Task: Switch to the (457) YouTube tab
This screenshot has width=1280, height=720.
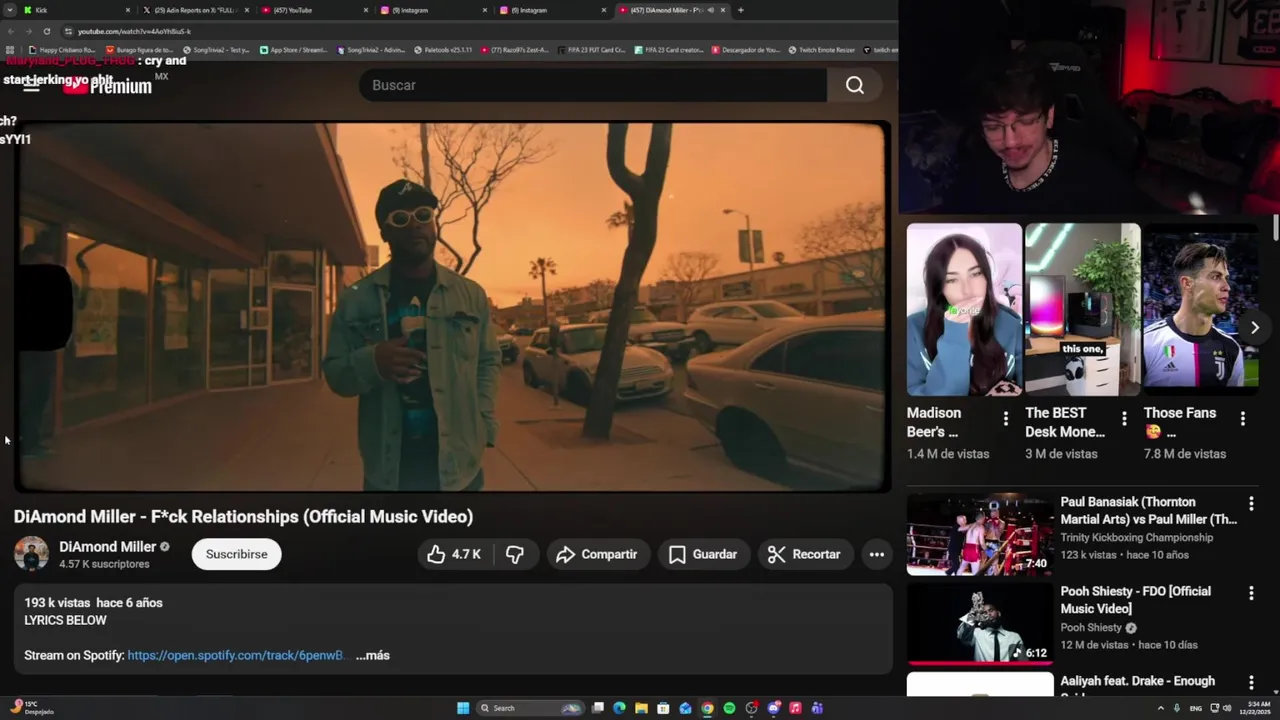Action: click(314, 10)
